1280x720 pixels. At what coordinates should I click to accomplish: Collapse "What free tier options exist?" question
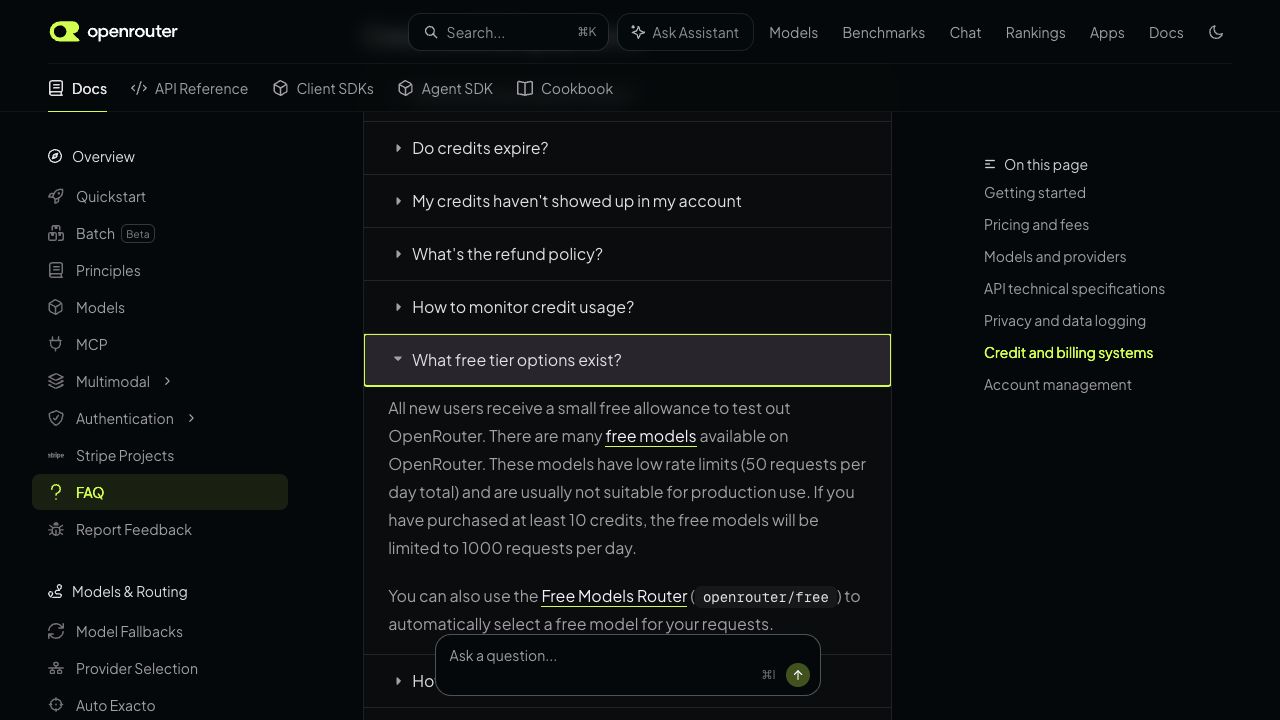tap(627, 360)
